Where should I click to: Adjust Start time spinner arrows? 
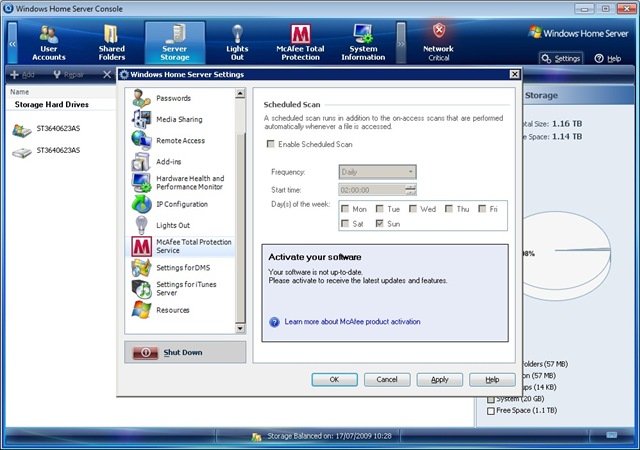[x=411, y=190]
